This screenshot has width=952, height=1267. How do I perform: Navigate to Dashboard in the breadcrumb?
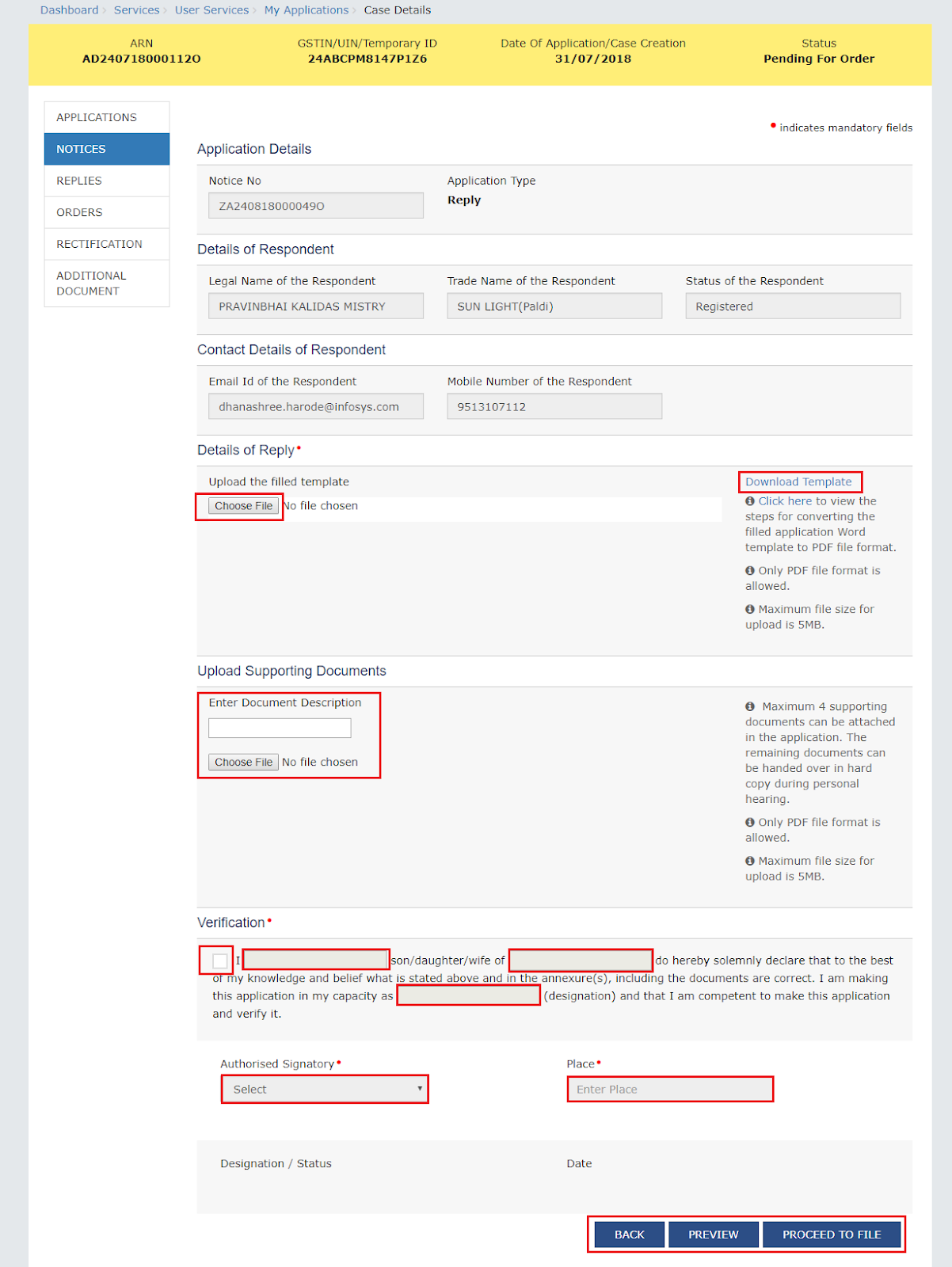pos(69,10)
